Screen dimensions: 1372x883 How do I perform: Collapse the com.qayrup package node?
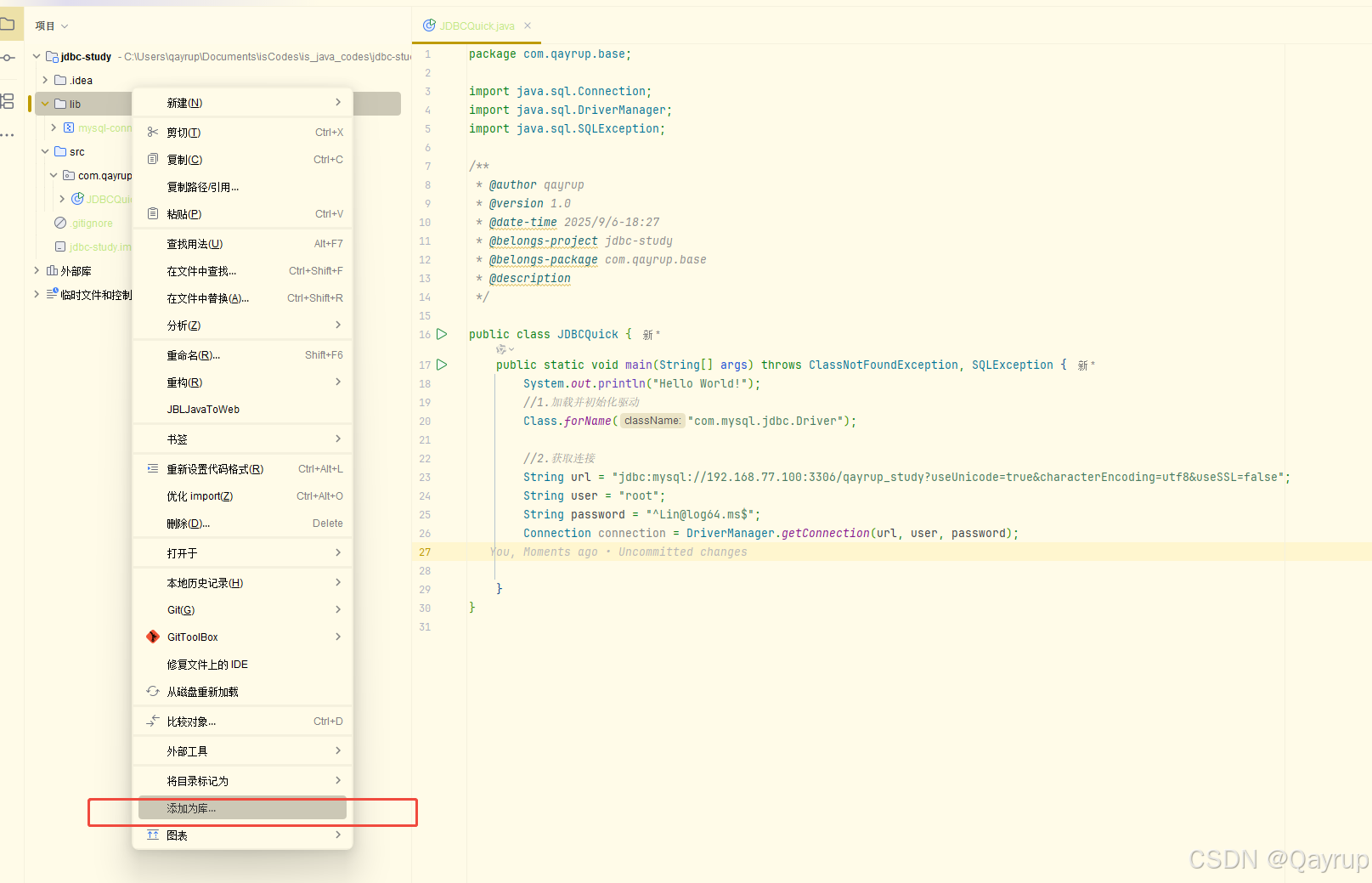[x=54, y=175]
